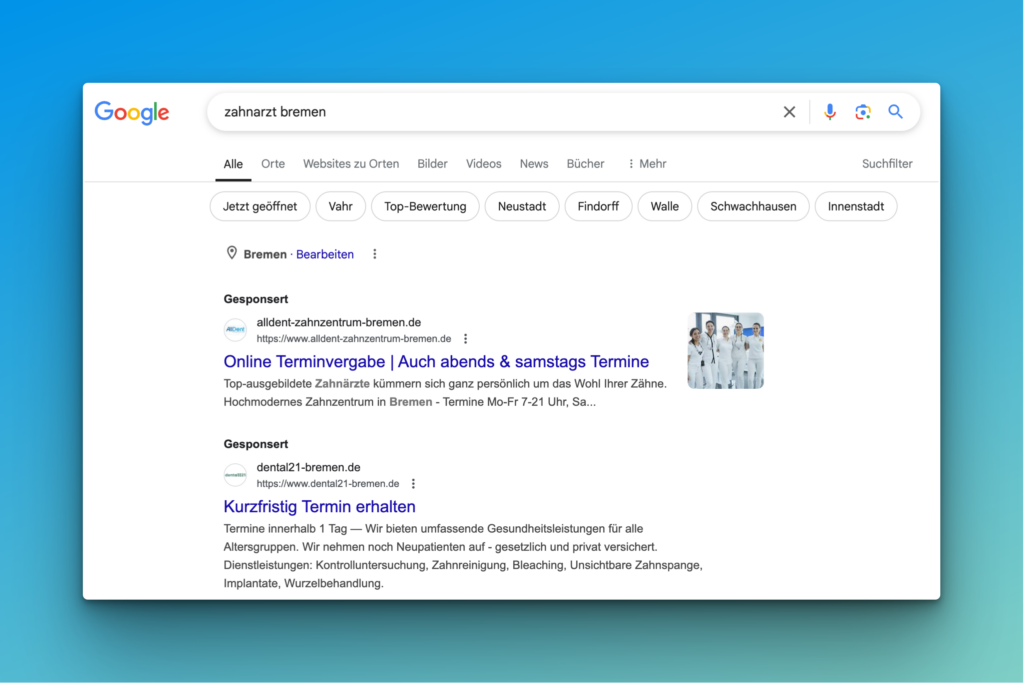Click the bold Bremen location label
This screenshot has width=1024, height=683.
tap(265, 255)
